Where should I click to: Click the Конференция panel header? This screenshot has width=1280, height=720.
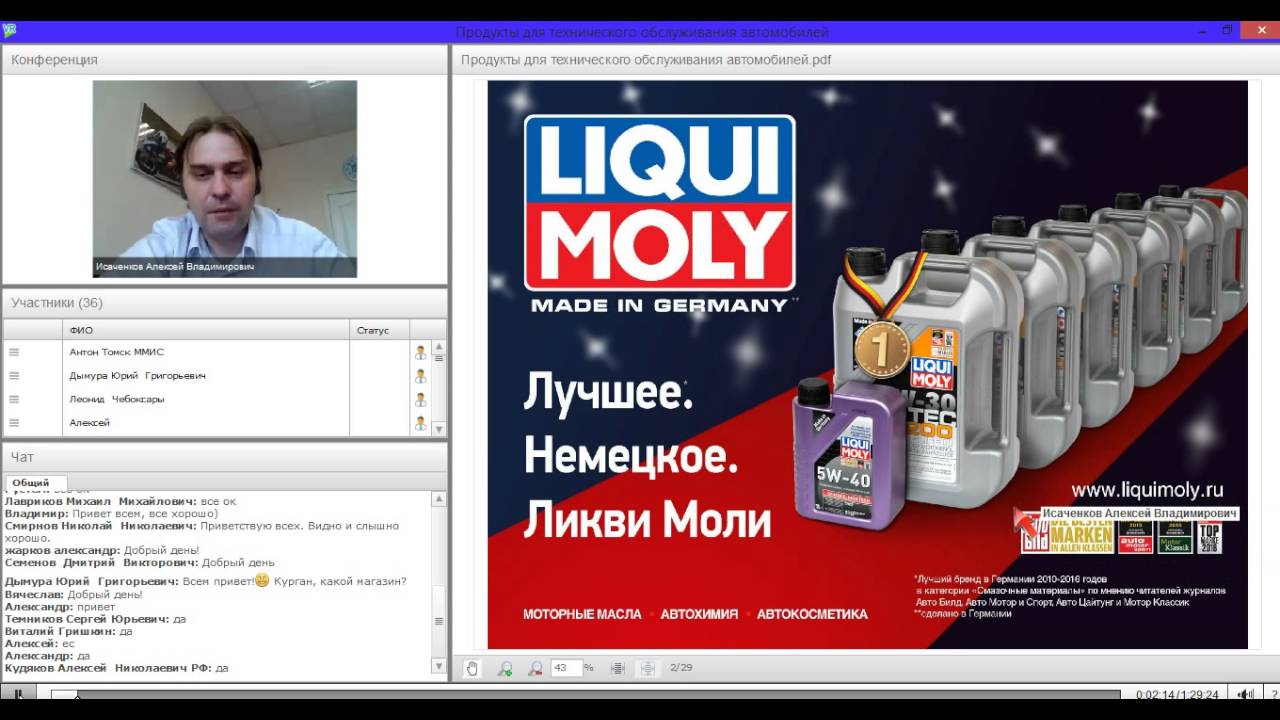point(224,60)
